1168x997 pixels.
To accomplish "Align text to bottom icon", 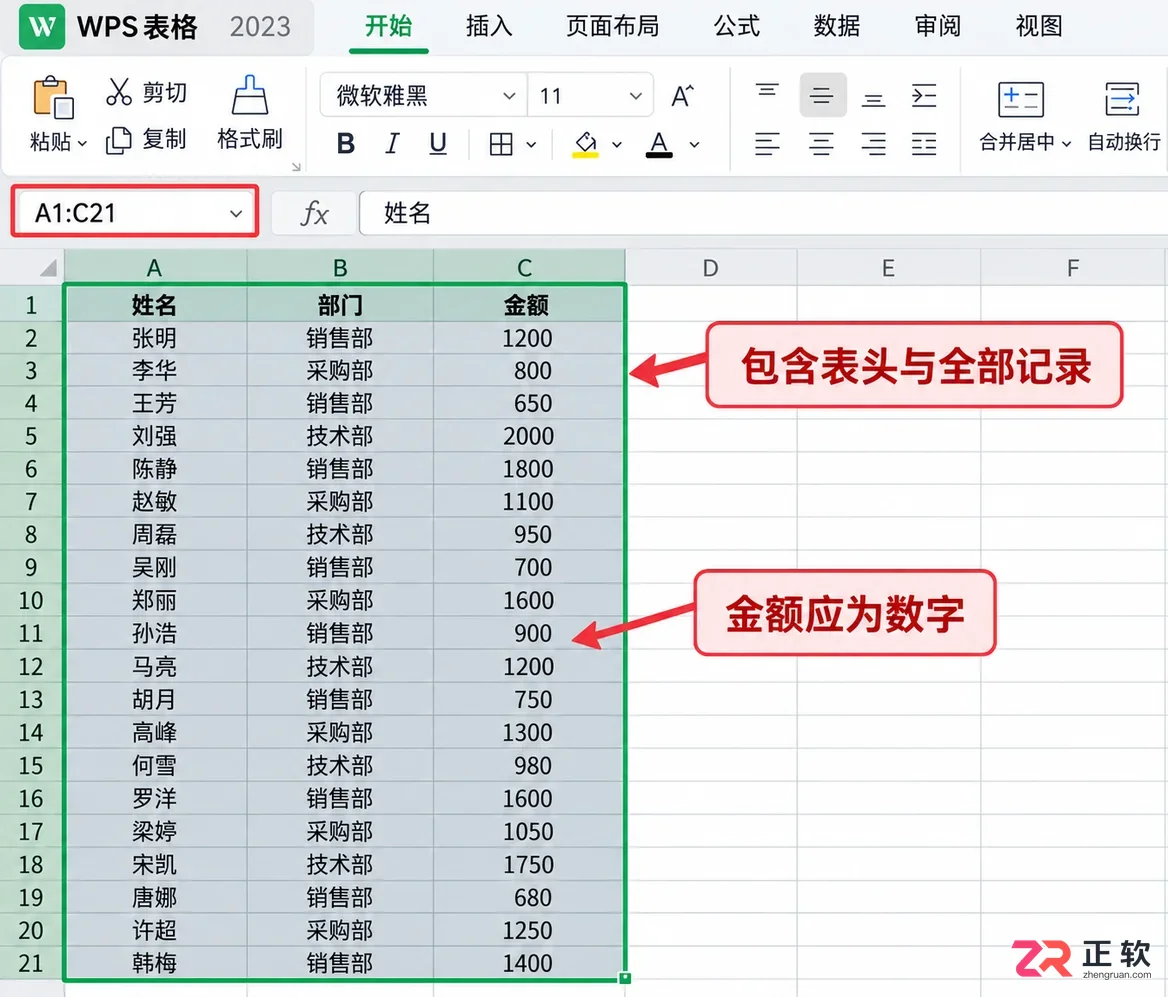I will [873, 100].
